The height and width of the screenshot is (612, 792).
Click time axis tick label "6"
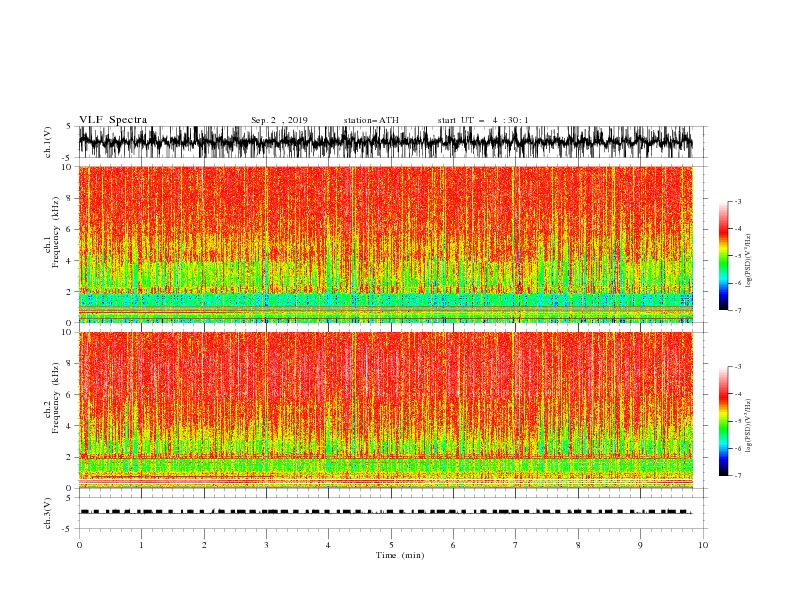(x=453, y=545)
